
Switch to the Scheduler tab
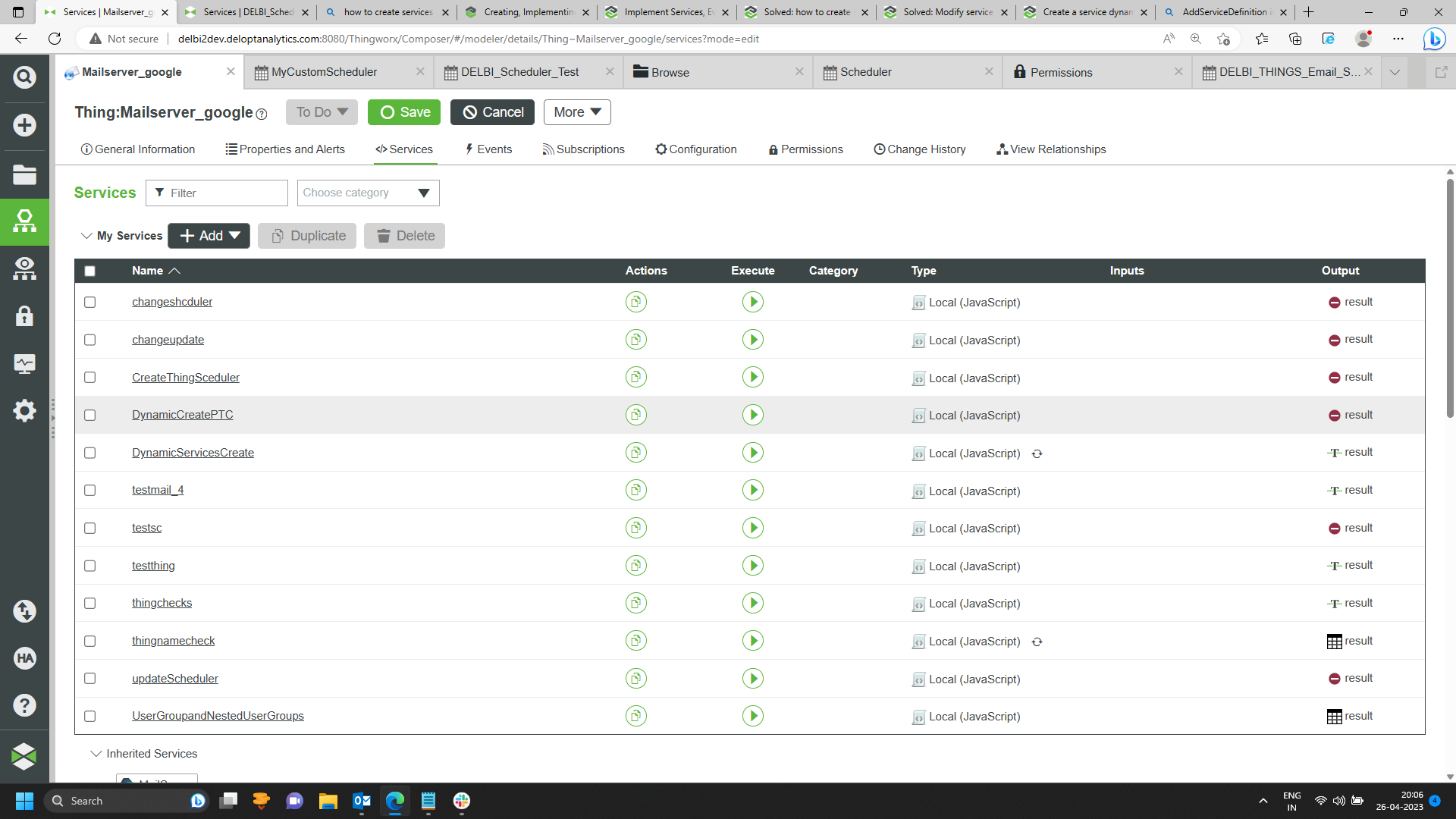[x=864, y=71]
